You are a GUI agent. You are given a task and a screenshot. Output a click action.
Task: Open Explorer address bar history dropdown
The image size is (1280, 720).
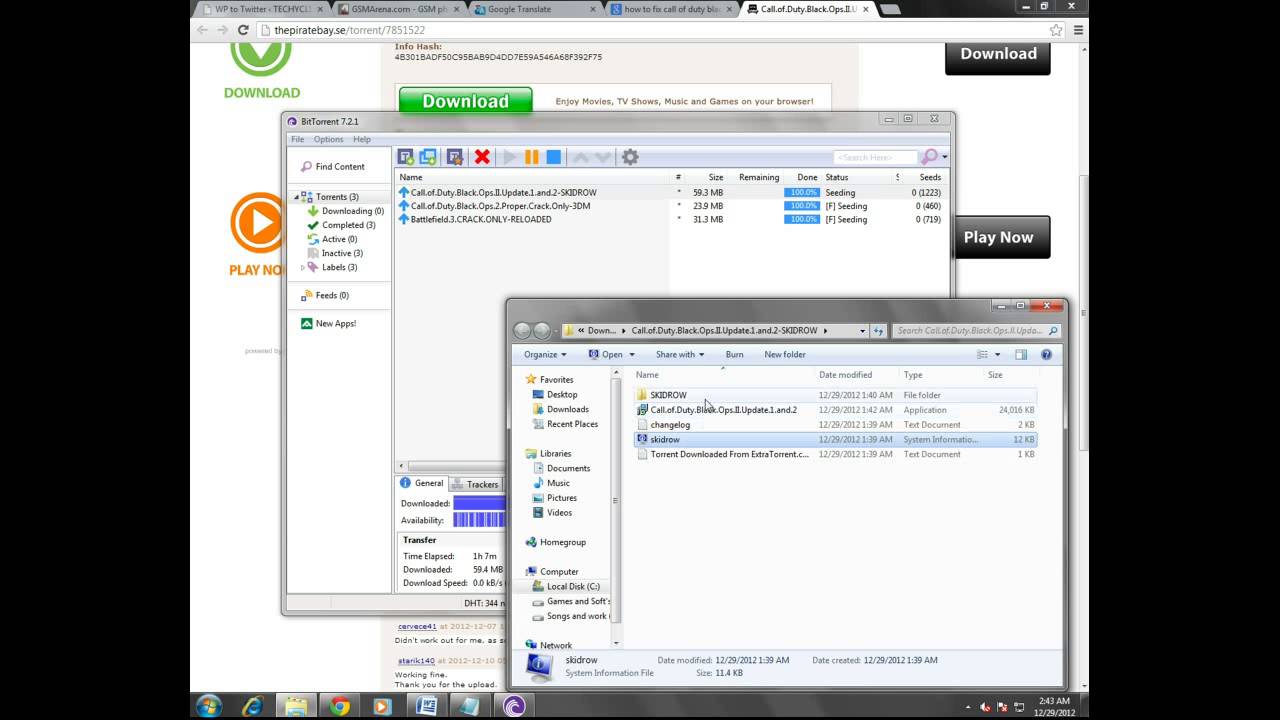coord(862,331)
